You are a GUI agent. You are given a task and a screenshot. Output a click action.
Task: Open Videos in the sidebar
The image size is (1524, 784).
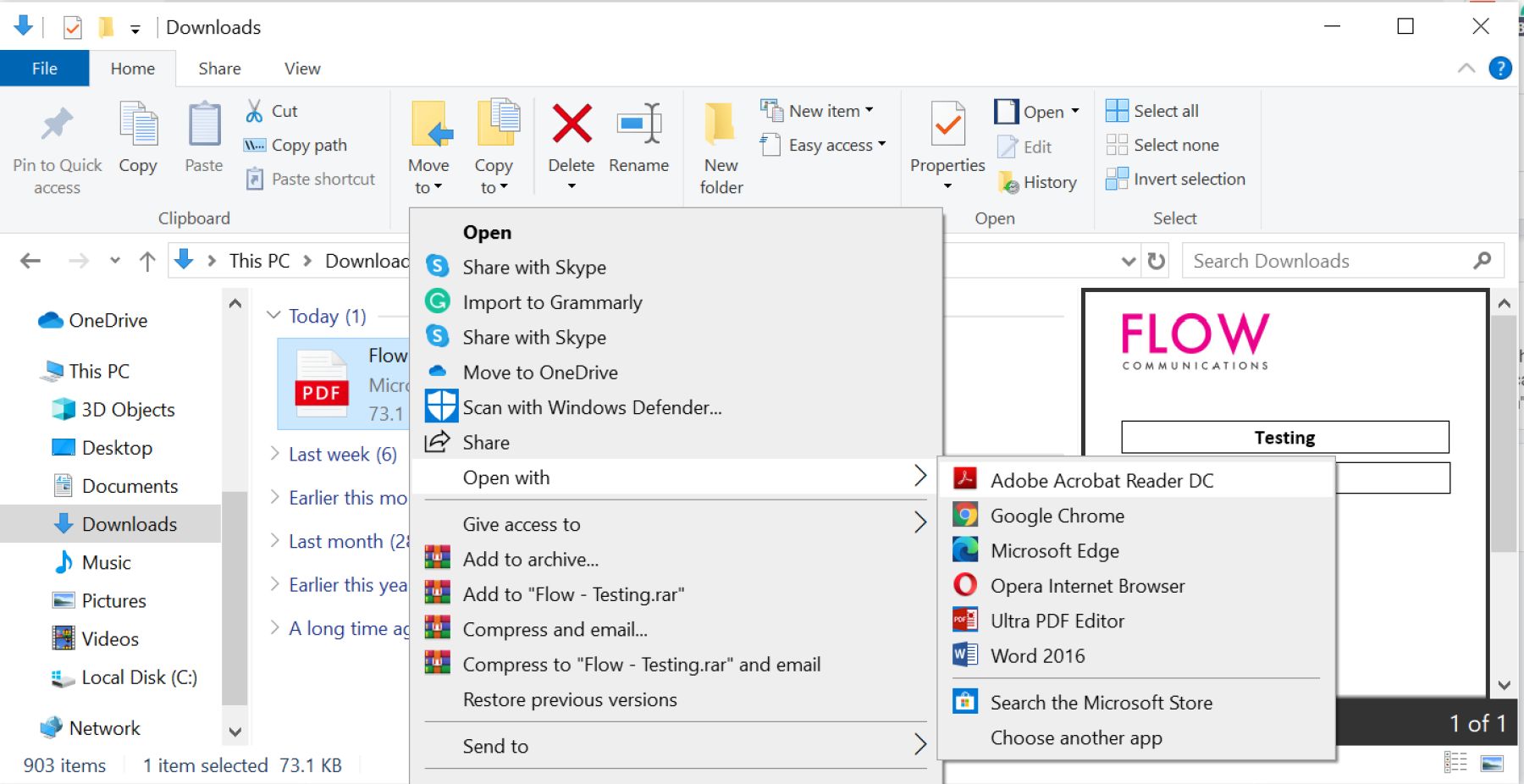[x=96, y=638]
